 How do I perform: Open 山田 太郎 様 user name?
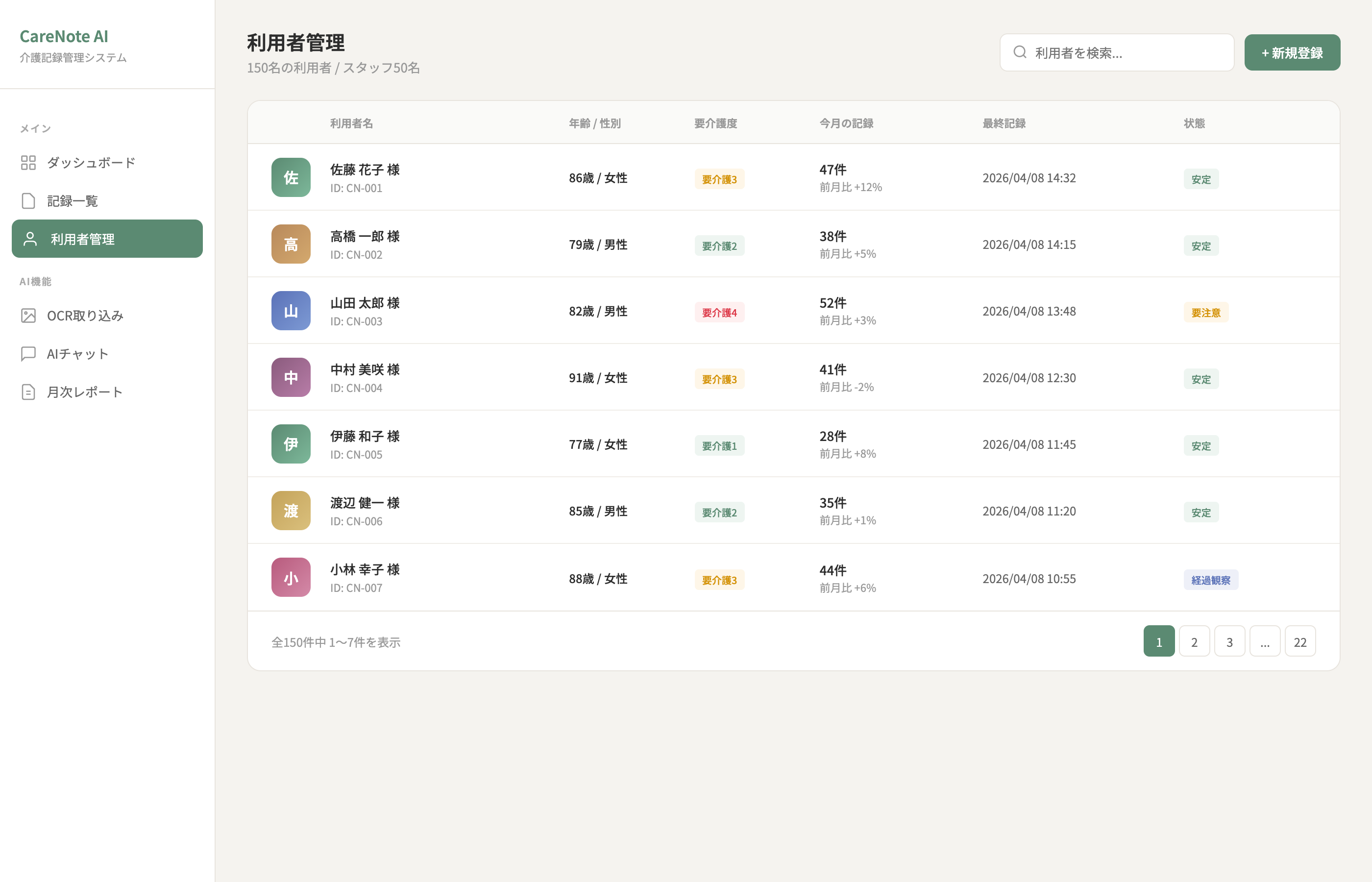365,303
